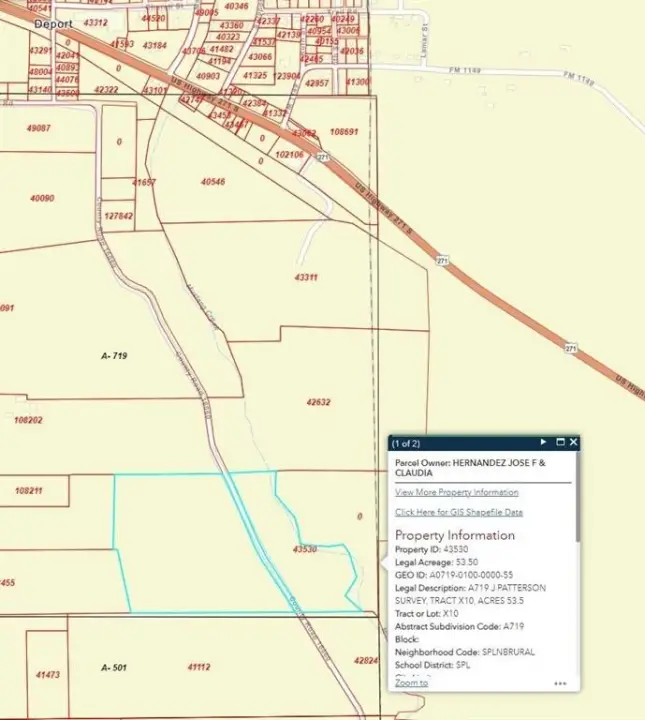Select parcel 127842 on map

pos(117,216)
